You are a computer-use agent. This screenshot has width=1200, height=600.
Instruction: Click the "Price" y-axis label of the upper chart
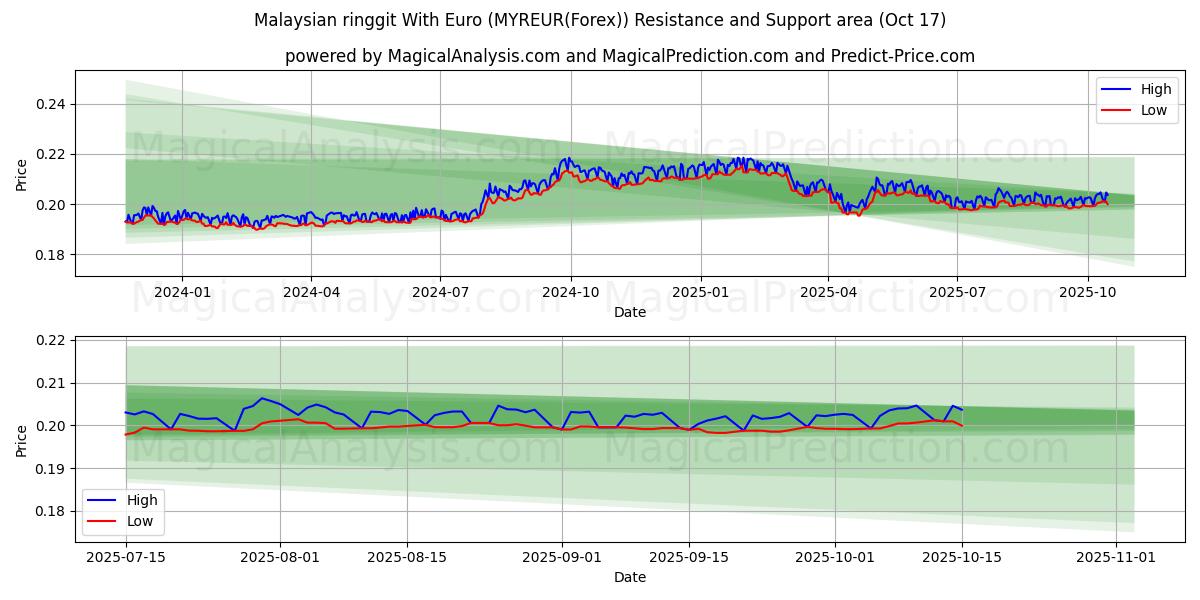click(22, 174)
